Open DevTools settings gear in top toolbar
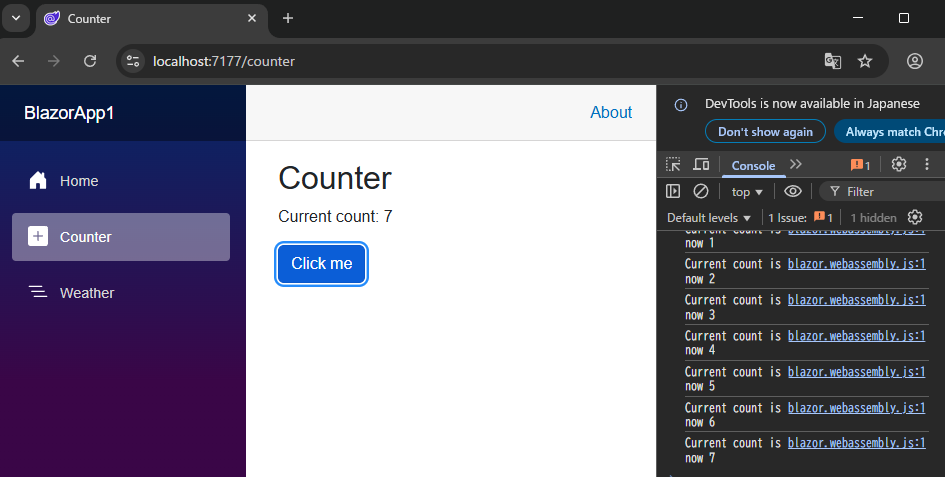 pyautogui.click(x=898, y=165)
